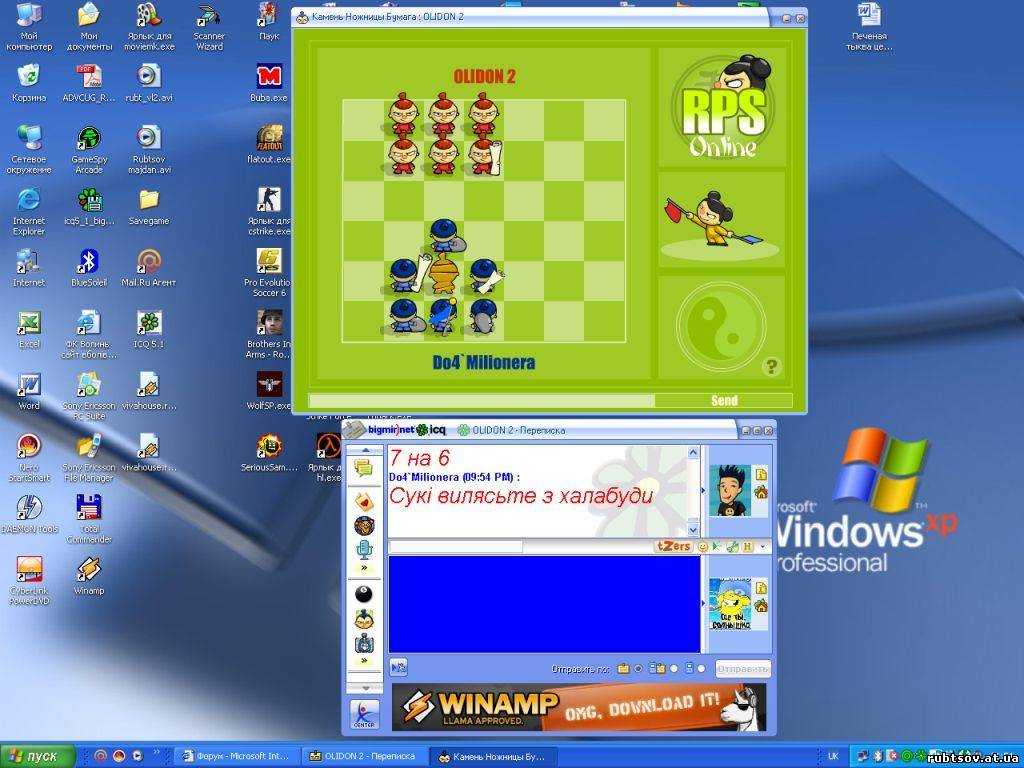Switch to Форум - Microsoft Internet taskbar item
This screenshot has height=768, width=1024.
pyautogui.click(x=236, y=756)
